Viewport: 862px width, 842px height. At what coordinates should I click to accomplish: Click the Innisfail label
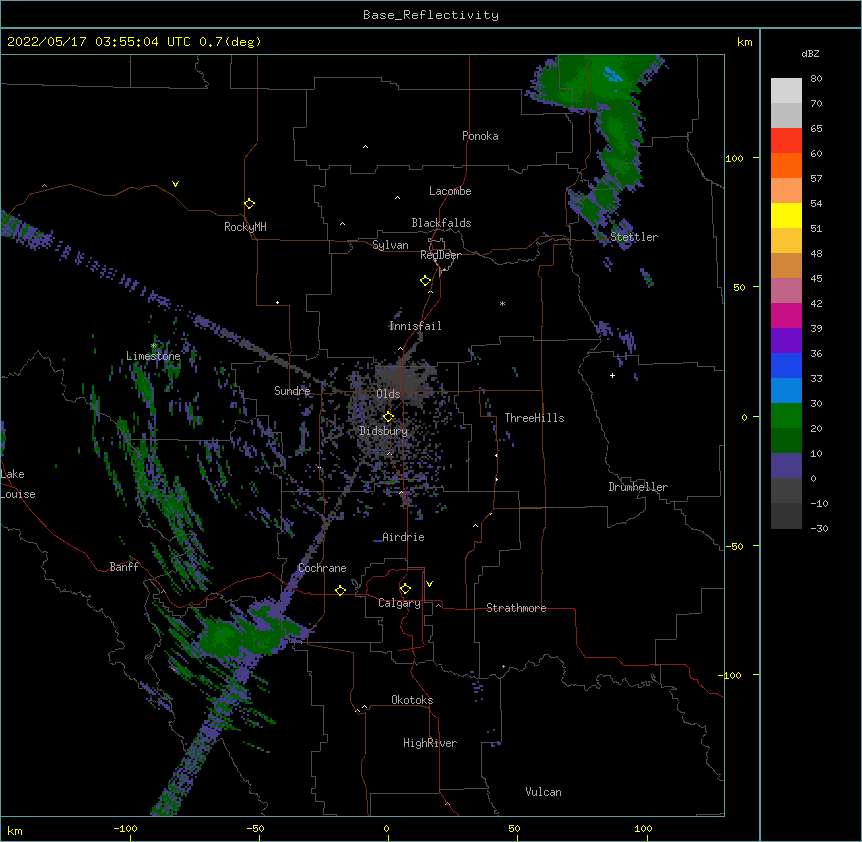[415, 326]
